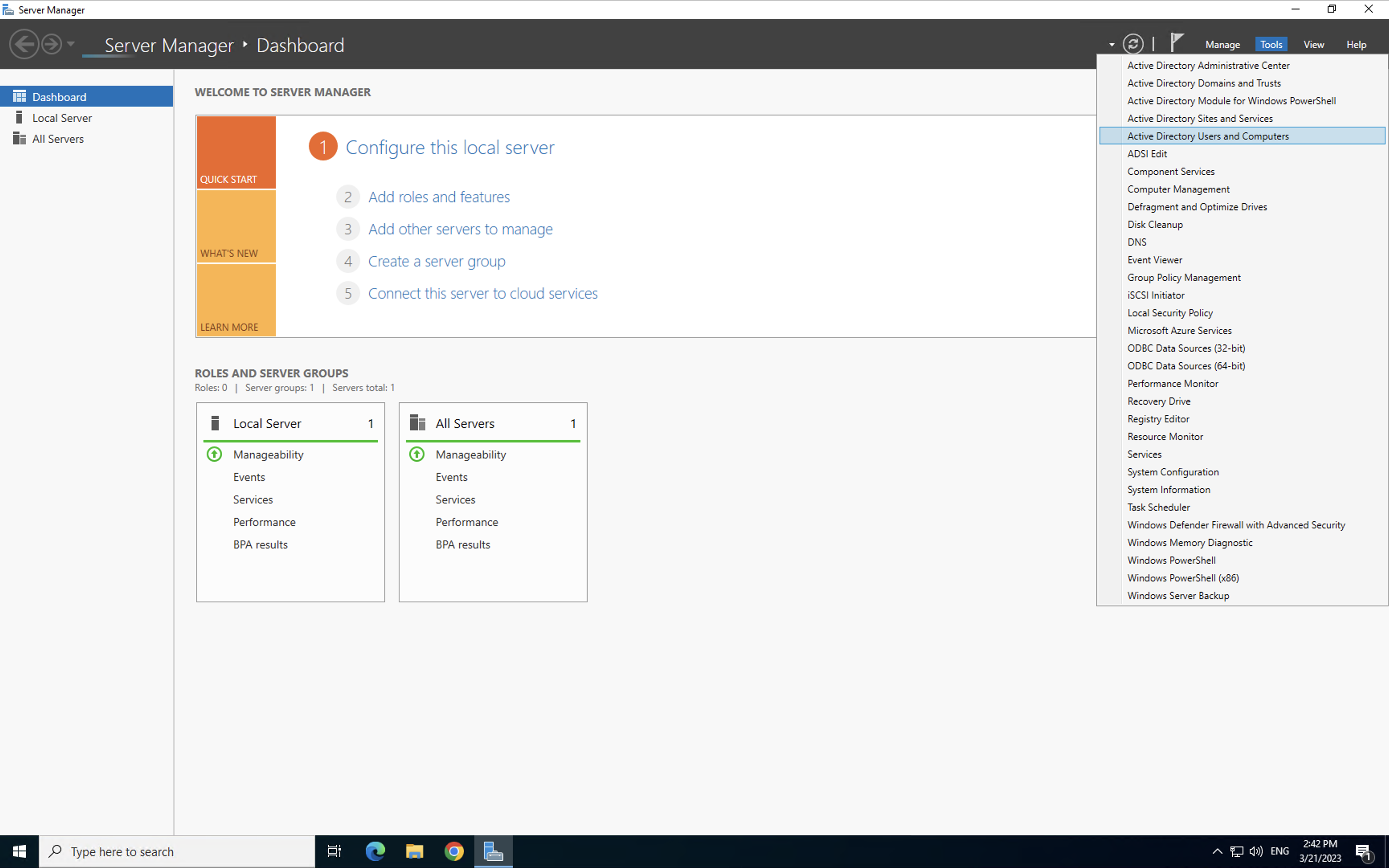Click Connect this server to cloud services
This screenshot has width=1389, height=868.
483,293
